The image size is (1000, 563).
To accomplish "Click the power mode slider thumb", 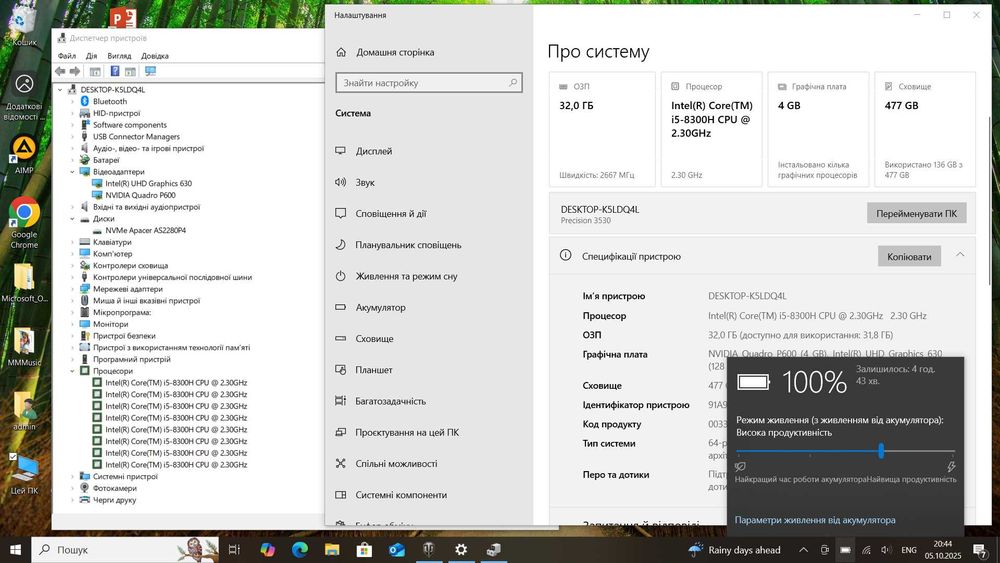I will [881, 451].
